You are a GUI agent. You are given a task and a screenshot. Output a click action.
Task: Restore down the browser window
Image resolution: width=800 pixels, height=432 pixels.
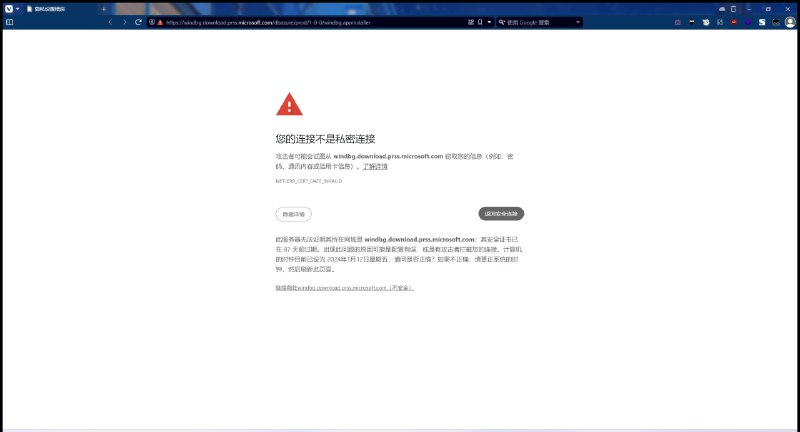pyautogui.click(x=768, y=9)
